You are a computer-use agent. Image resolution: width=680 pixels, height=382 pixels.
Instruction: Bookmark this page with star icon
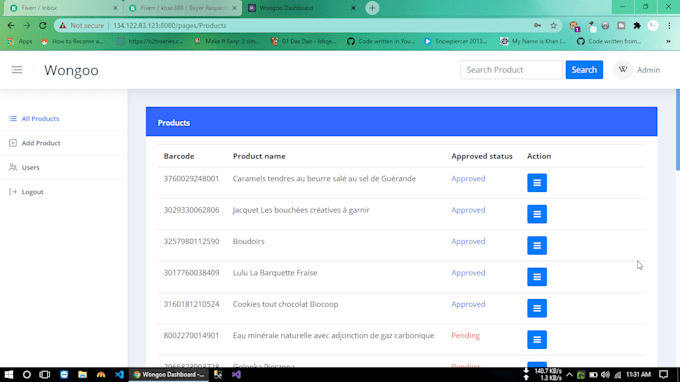pyautogui.click(x=553, y=26)
